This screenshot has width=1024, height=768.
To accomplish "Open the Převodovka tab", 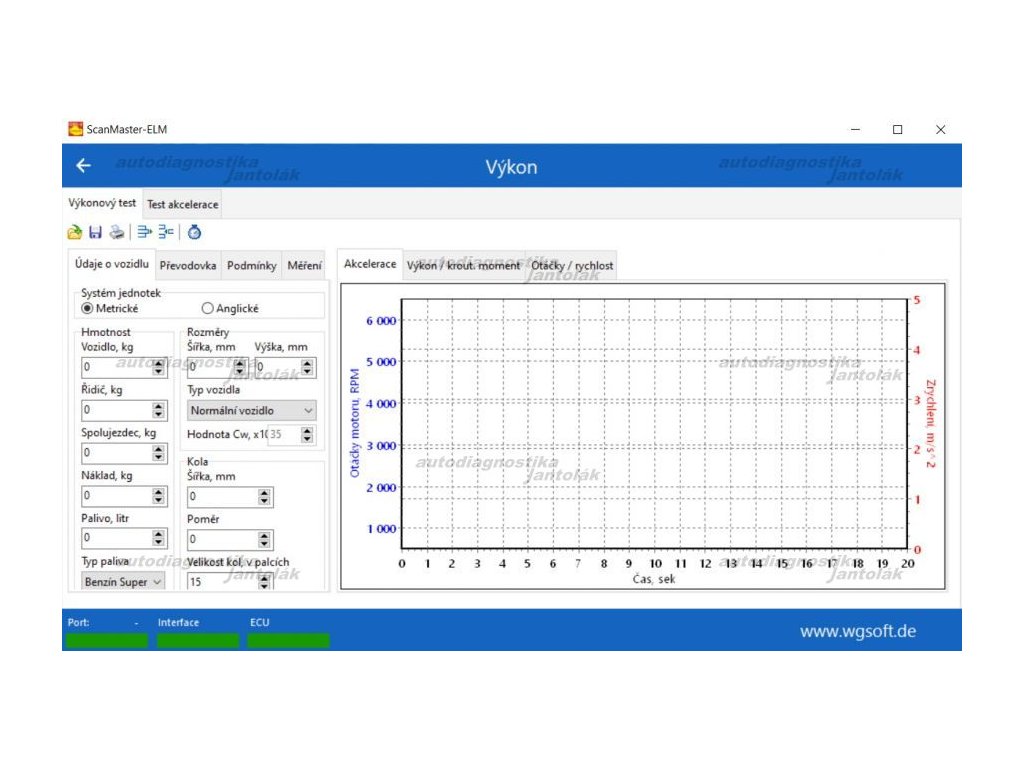I will pyautogui.click(x=188, y=266).
